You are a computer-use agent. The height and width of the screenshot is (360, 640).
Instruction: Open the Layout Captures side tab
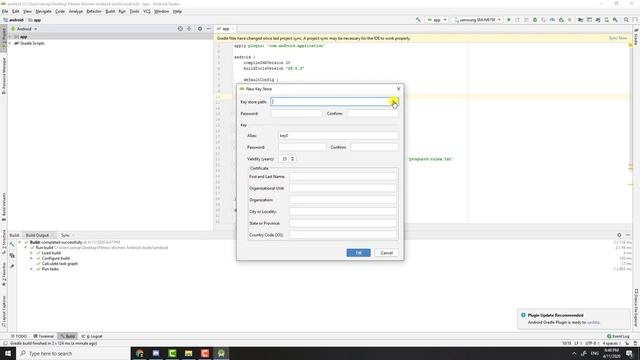pos(4,311)
